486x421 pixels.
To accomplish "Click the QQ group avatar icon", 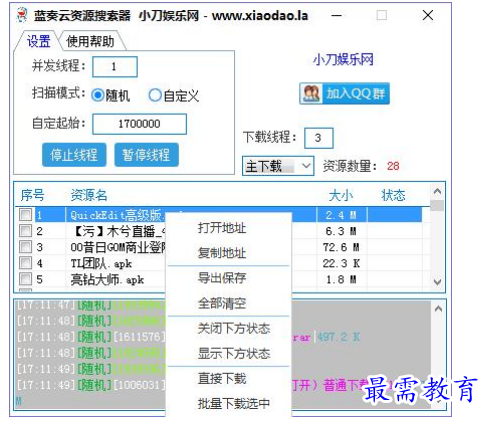I will pyautogui.click(x=311, y=93).
